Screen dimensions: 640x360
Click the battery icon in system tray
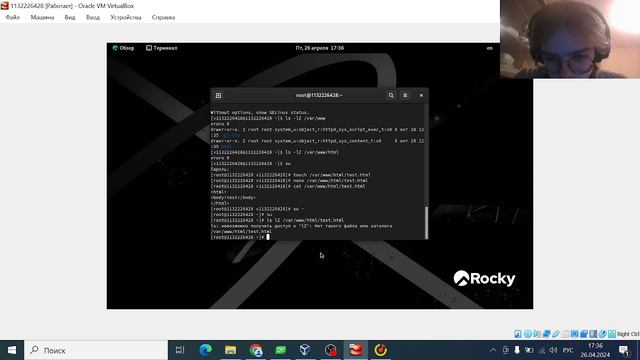tap(529, 350)
